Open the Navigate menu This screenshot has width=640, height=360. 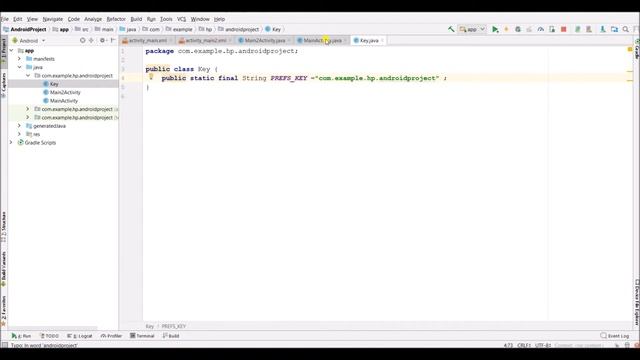[x=53, y=19]
